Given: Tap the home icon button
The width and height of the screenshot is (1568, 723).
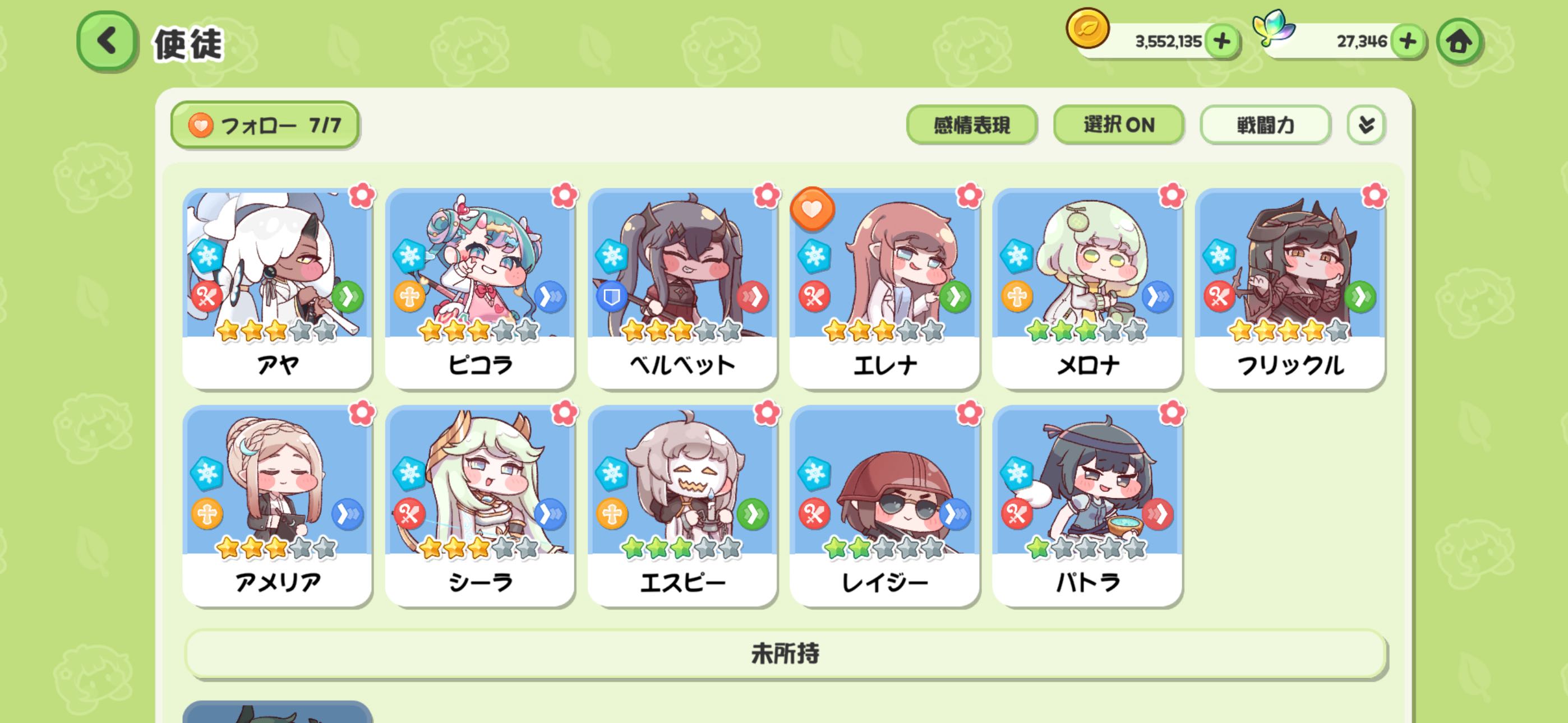Looking at the screenshot, I should 1459,42.
